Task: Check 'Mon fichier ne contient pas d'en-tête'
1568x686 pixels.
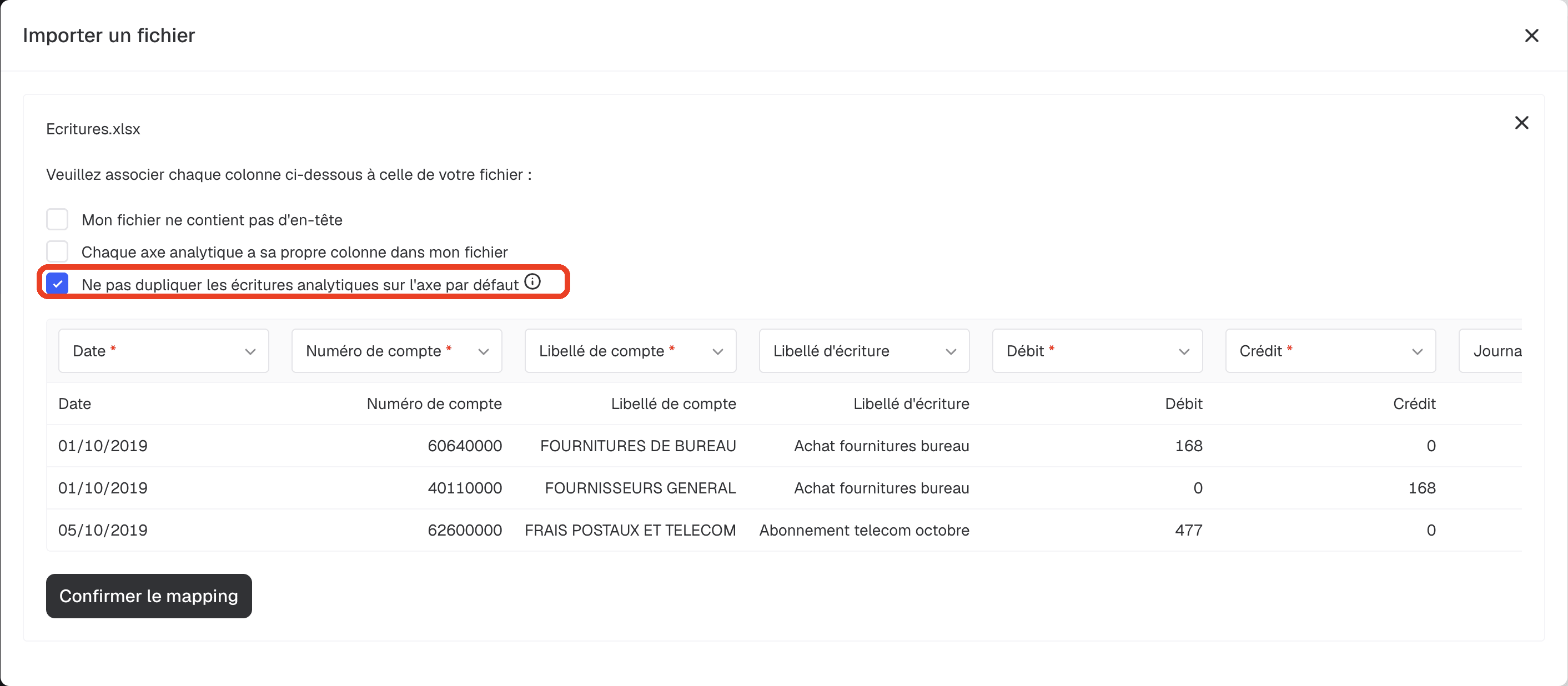Action: pyautogui.click(x=57, y=219)
